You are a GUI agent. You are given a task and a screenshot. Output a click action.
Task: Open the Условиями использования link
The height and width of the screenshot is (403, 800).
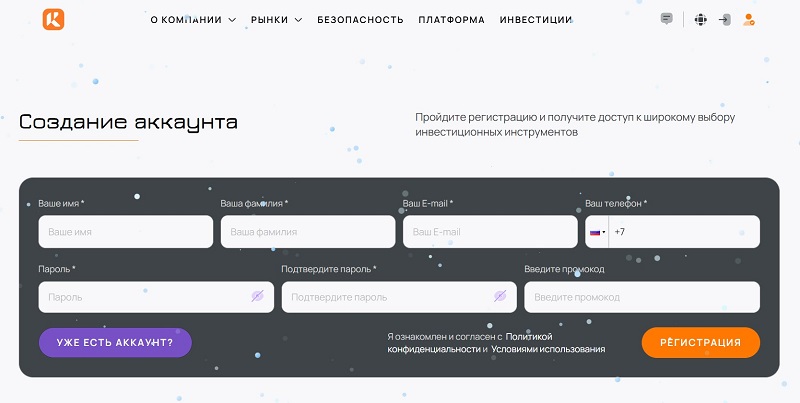pyautogui.click(x=548, y=349)
